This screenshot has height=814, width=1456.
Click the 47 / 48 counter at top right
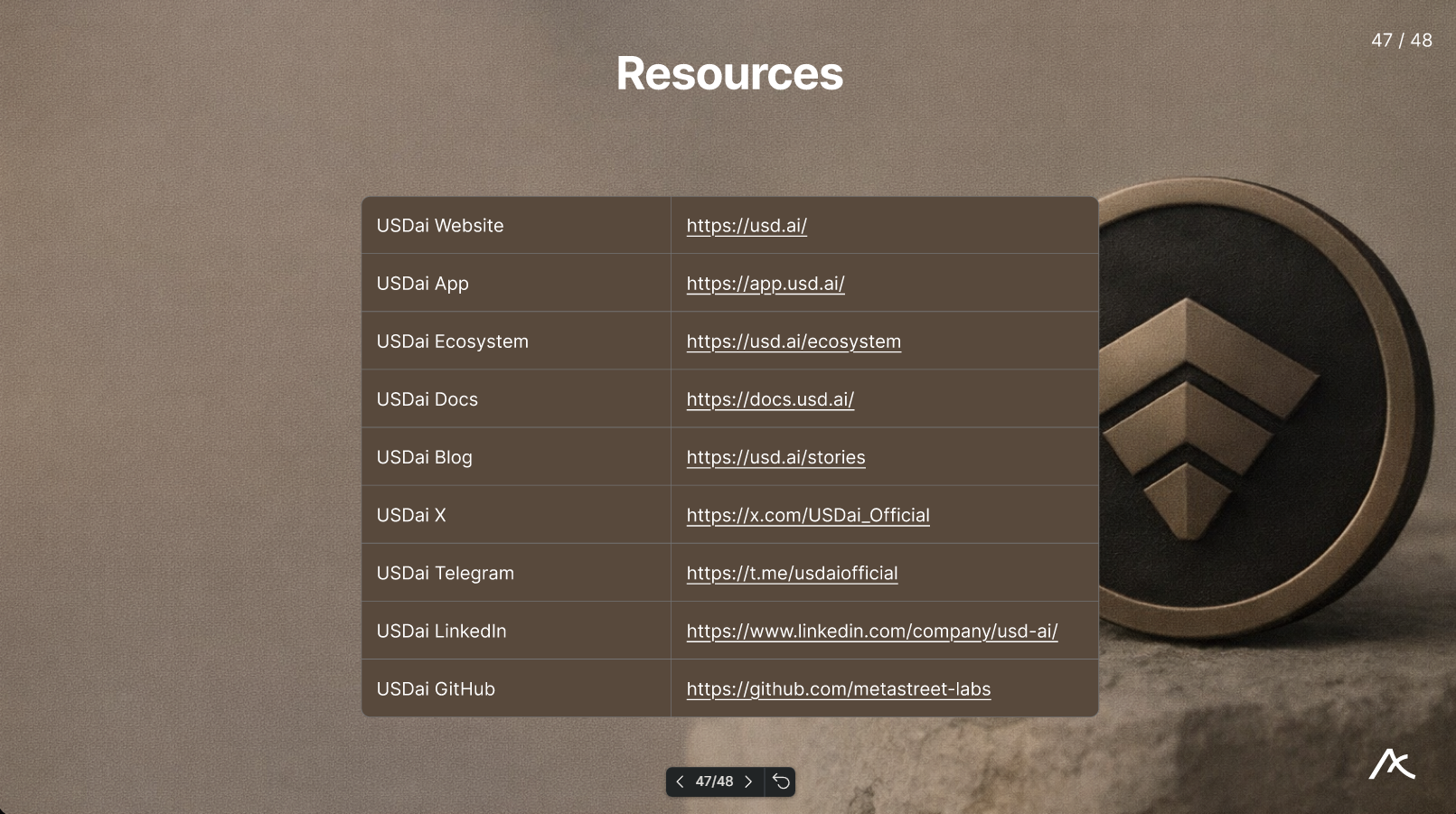[x=1401, y=41]
